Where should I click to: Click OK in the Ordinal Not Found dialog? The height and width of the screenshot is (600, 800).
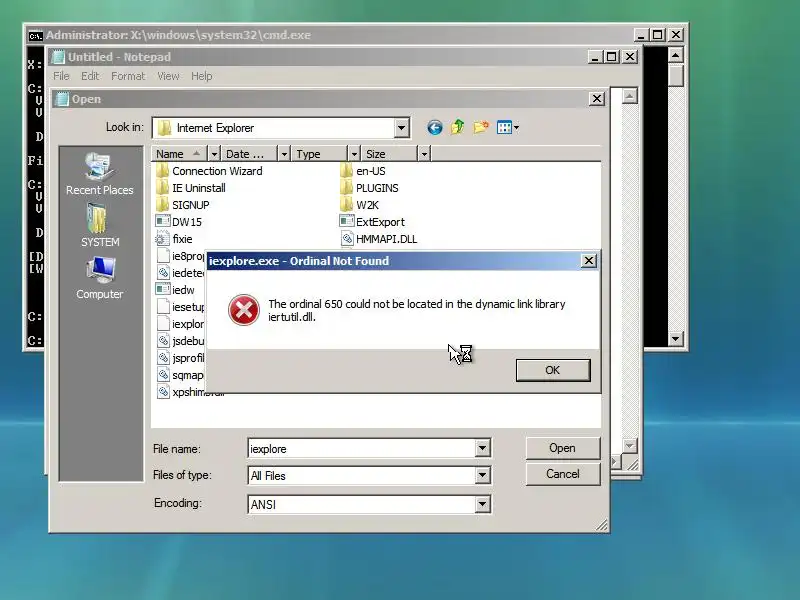coord(553,370)
